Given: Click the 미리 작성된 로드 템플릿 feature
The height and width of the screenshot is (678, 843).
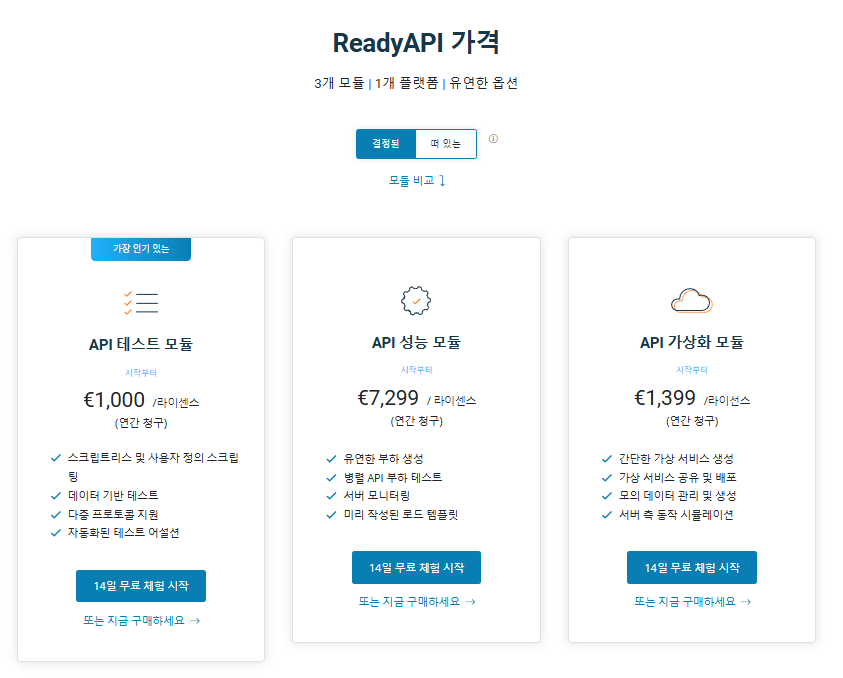Looking at the screenshot, I should pos(401,515).
